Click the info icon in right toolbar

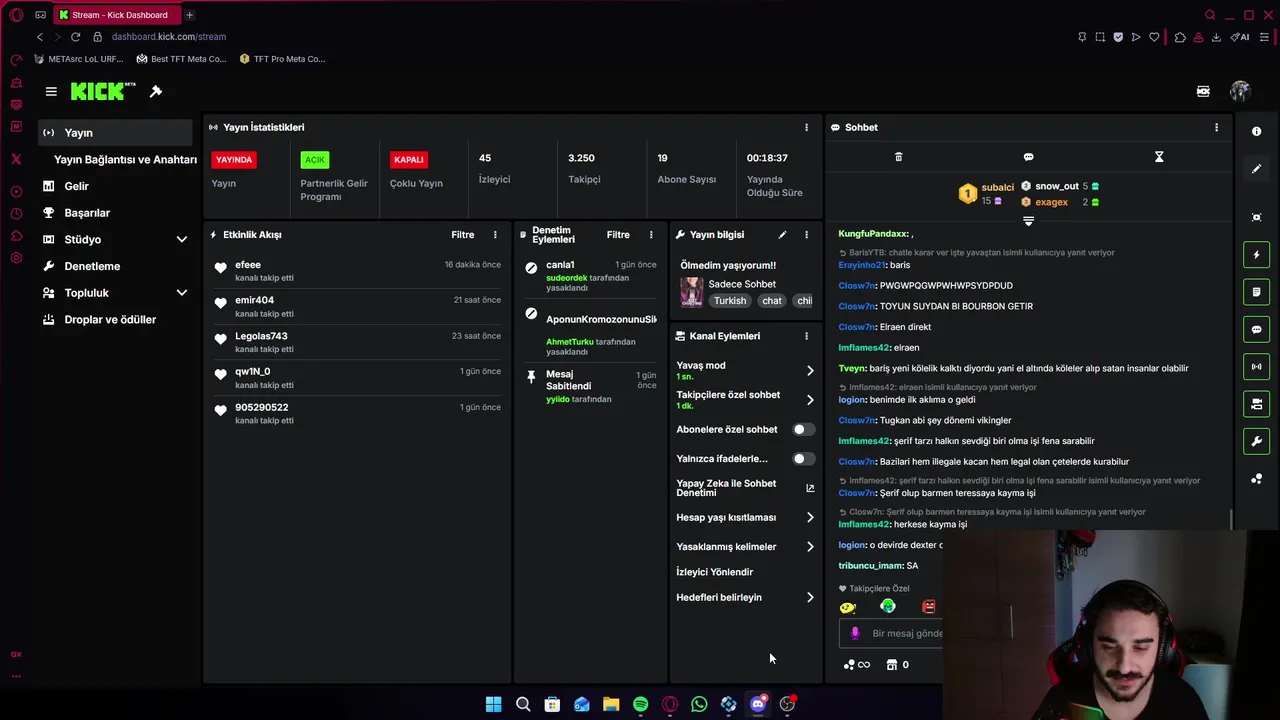pyautogui.click(x=1256, y=131)
